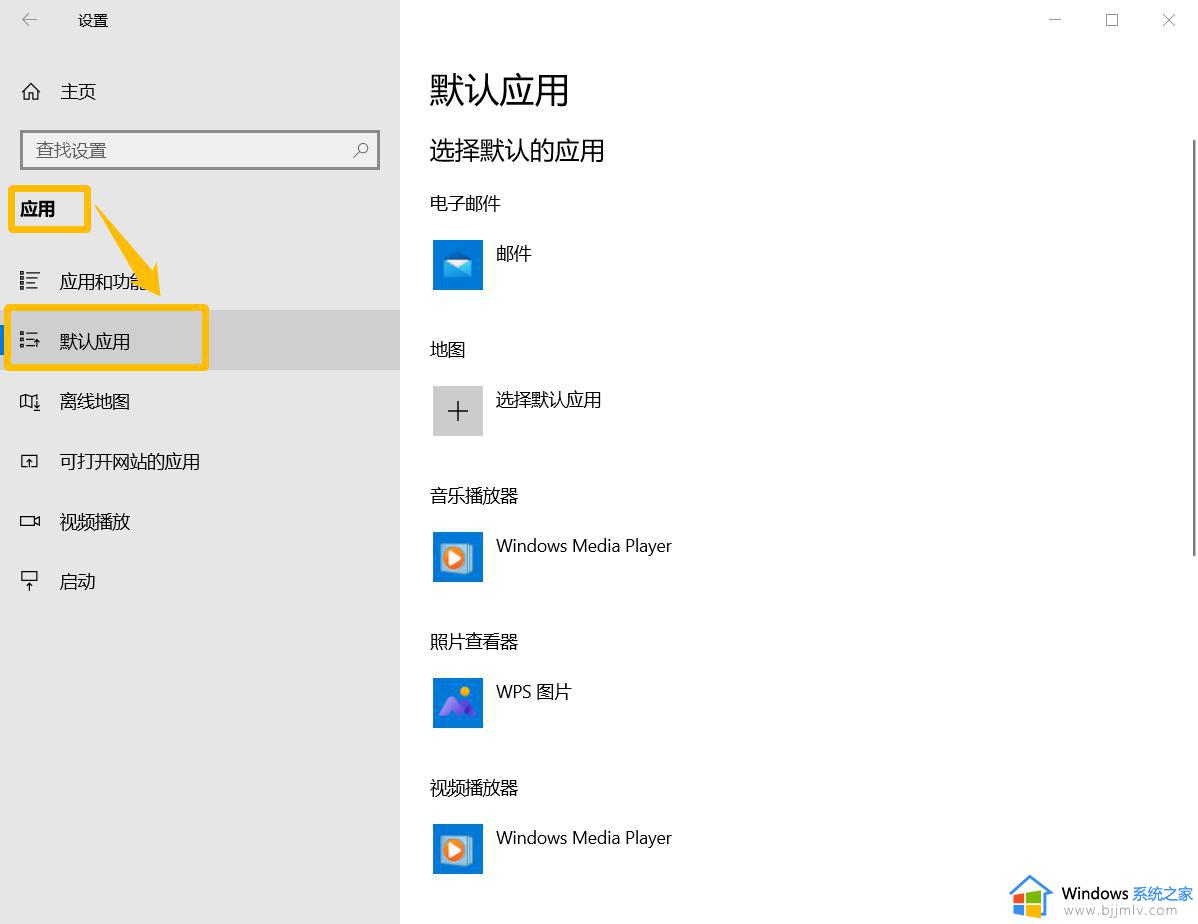Change music player Windows Media Player
The height and width of the screenshot is (924, 1198).
coord(584,546)
